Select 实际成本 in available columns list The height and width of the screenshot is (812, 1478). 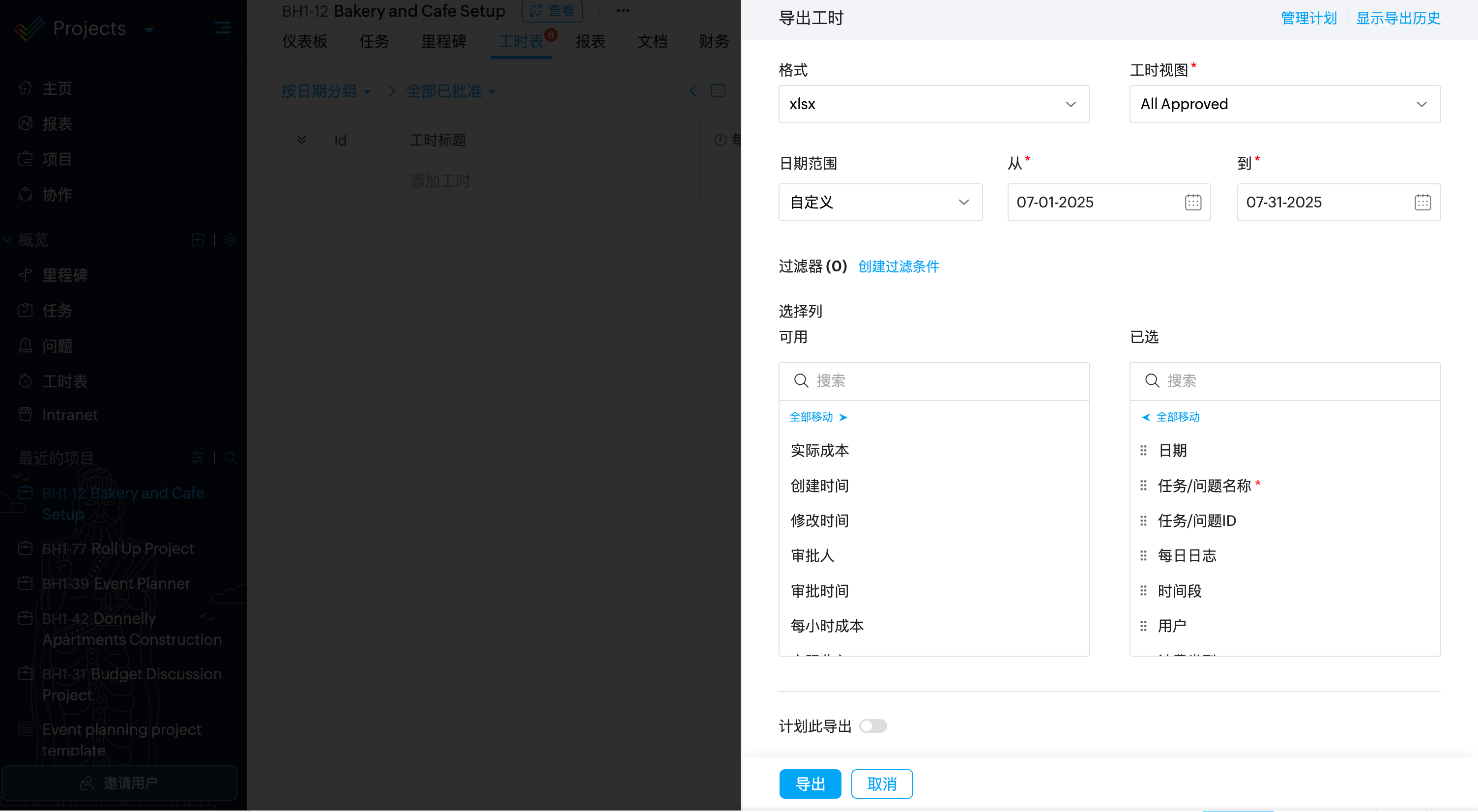point(819,450)
